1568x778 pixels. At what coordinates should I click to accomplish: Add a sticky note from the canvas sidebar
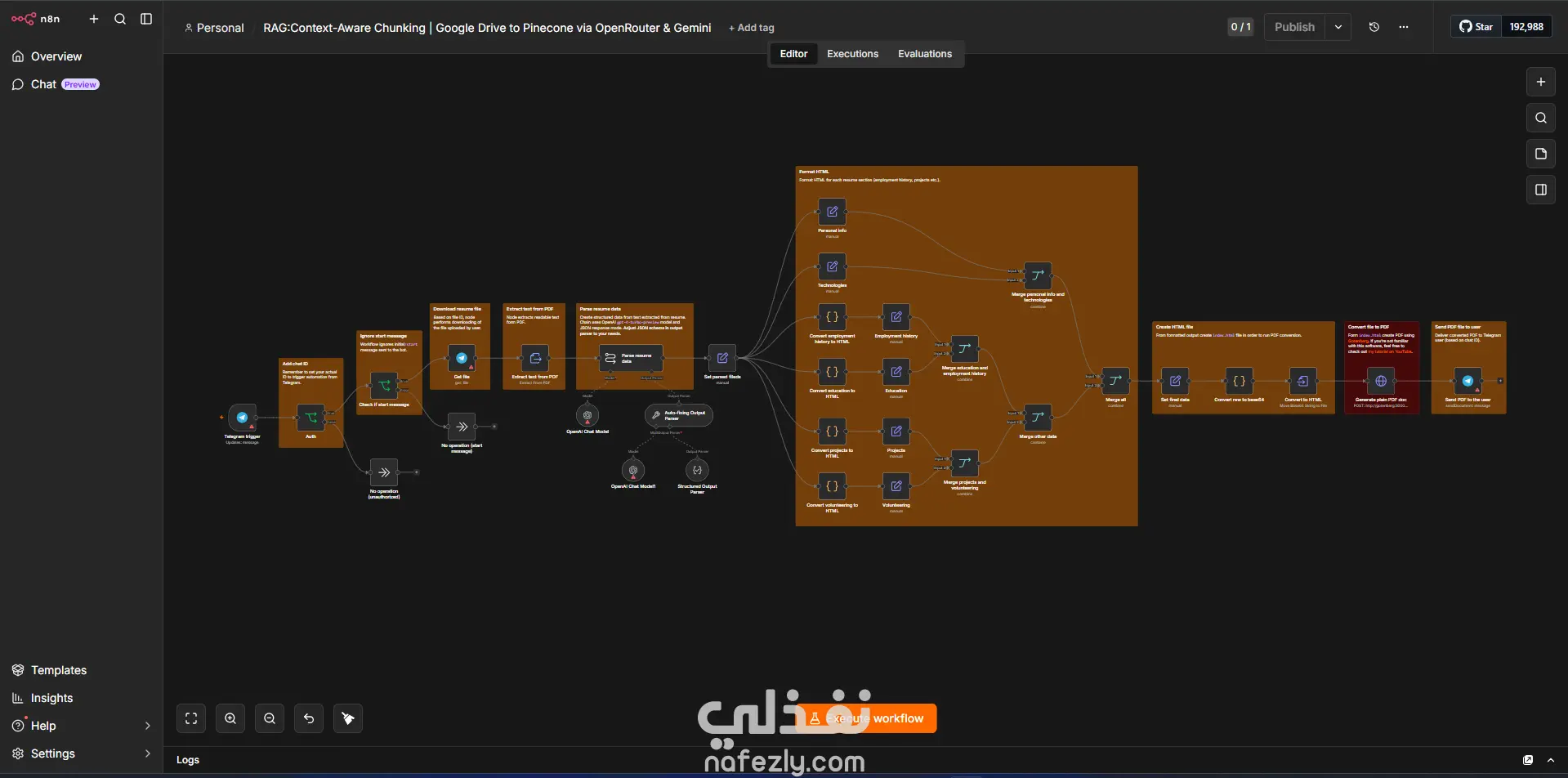click(1541, 154)
